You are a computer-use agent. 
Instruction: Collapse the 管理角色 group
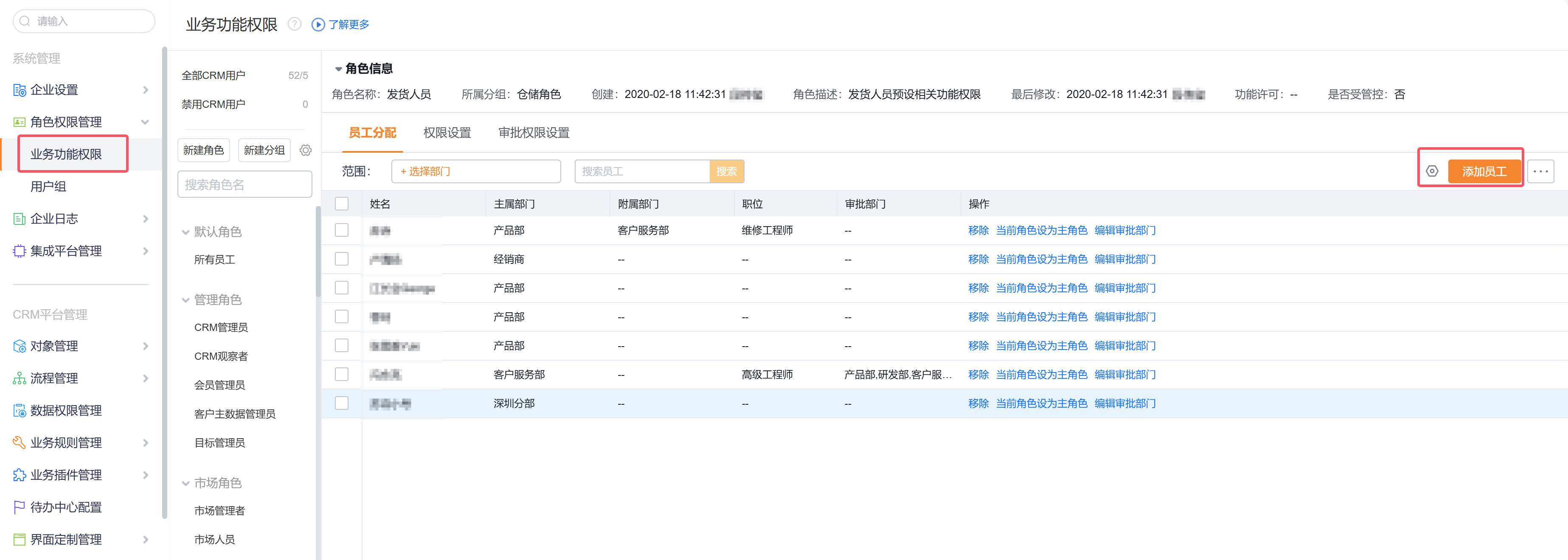(x=185, y=300)
